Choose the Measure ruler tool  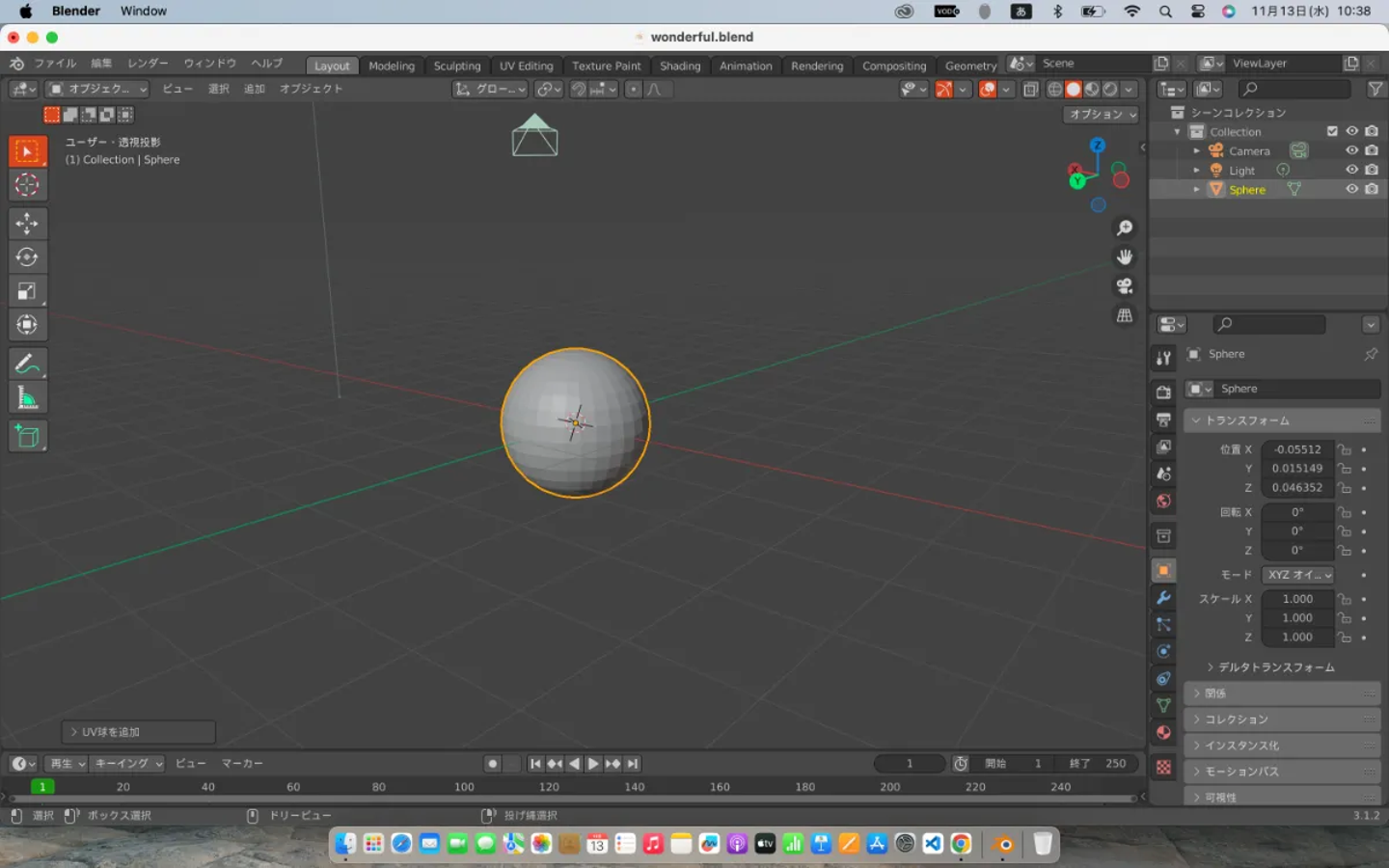click(x=27, y=398)
